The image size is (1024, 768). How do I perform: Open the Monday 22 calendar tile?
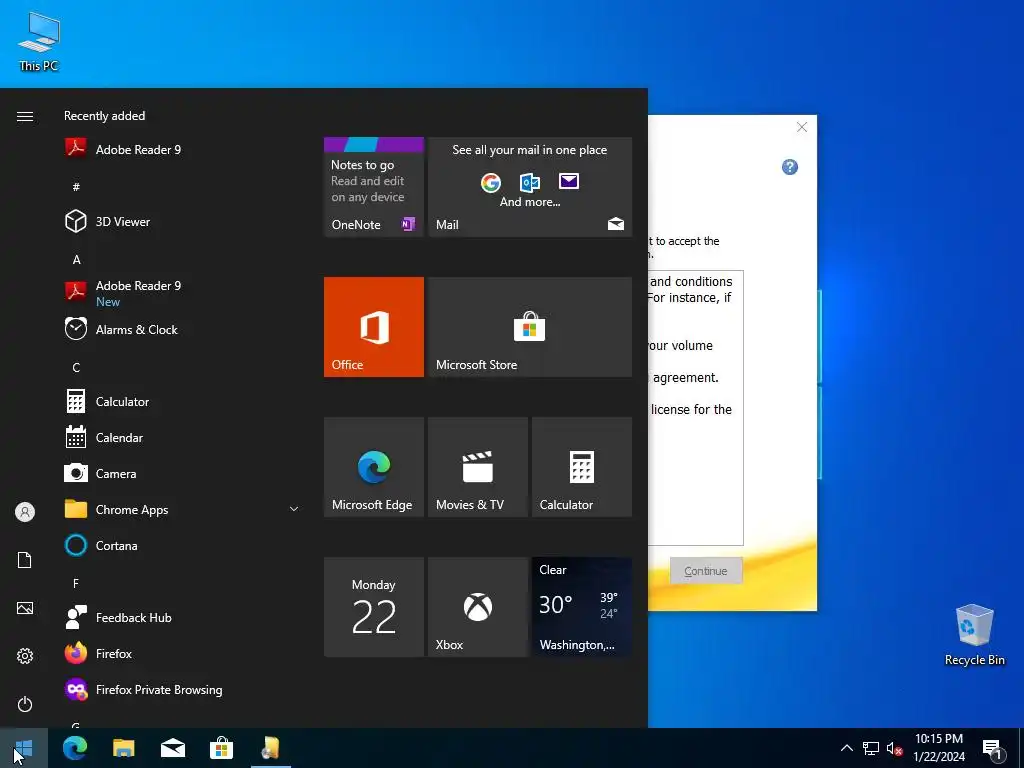click(374, 607)
